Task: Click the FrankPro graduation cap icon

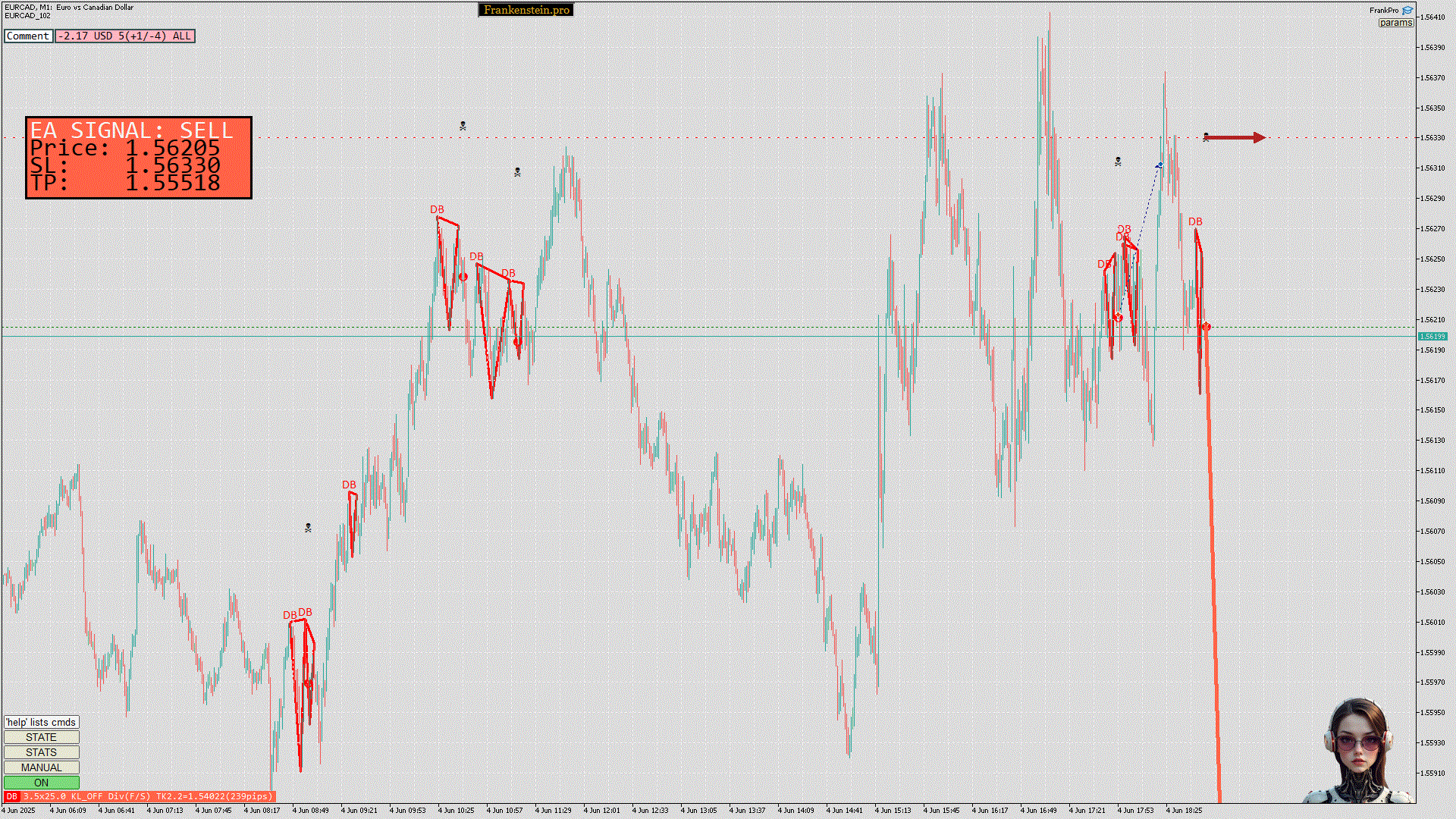Action: click(x=1407, y=11)
